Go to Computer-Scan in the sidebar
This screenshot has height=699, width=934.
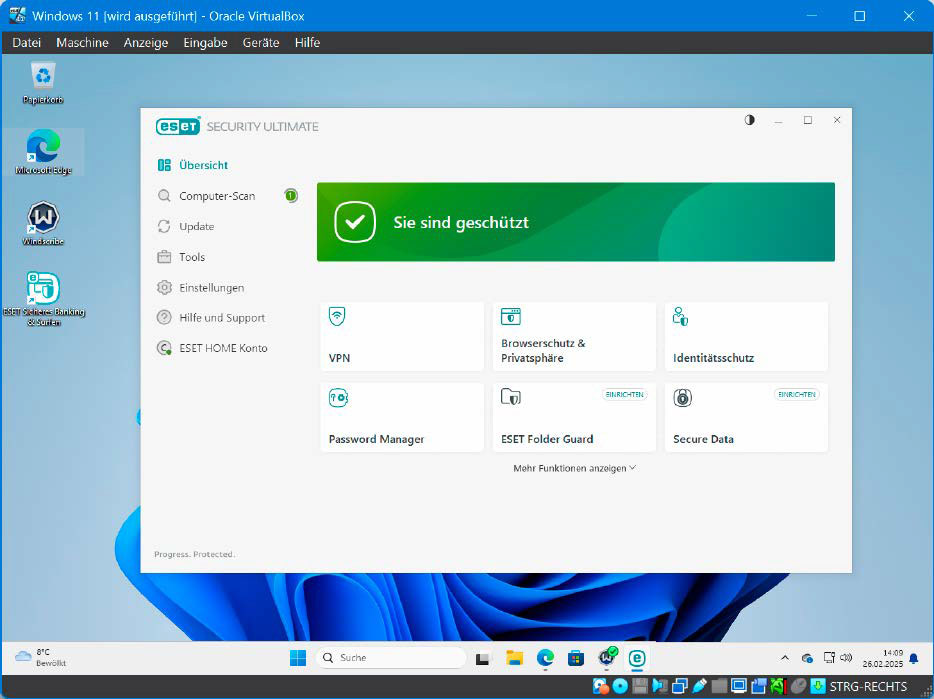[206, 195]
